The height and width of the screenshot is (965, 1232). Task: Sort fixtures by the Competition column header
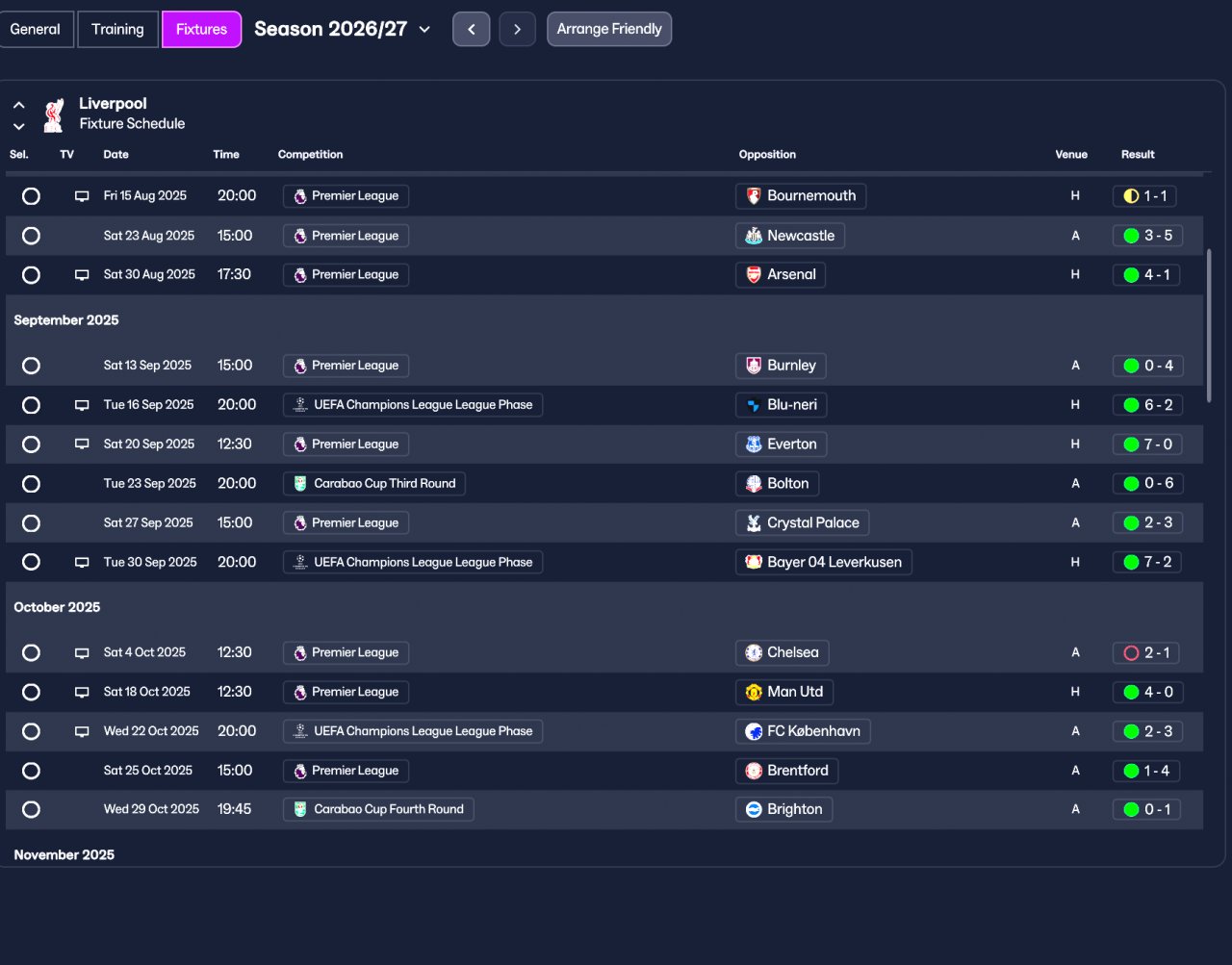[310, 154]
